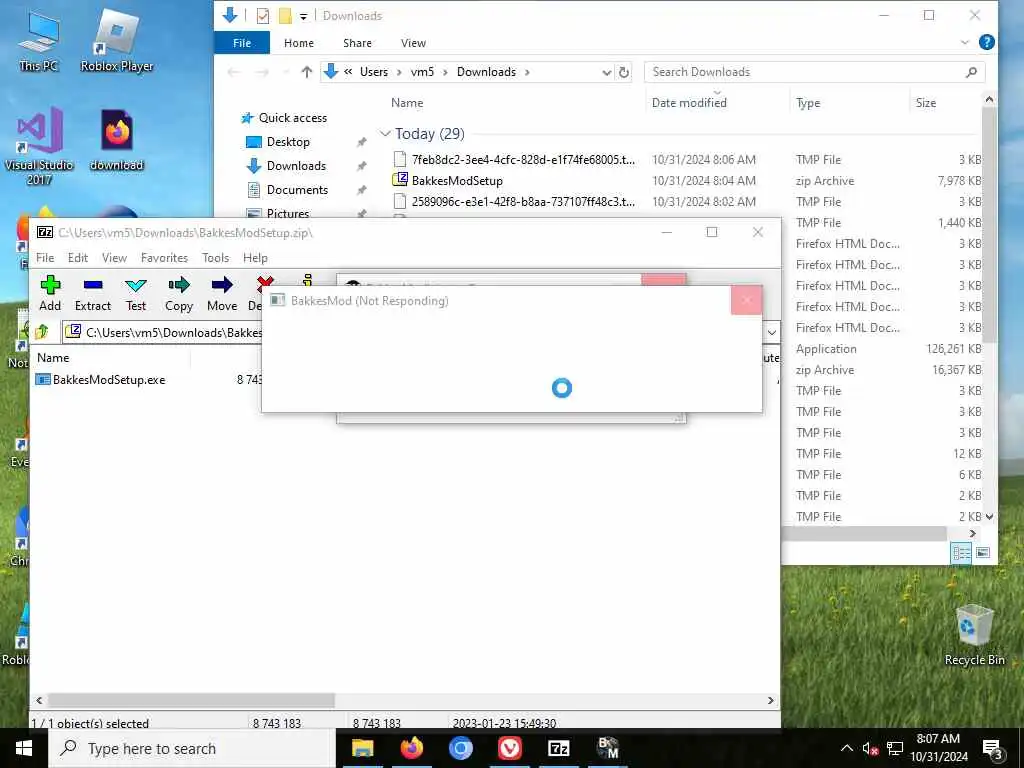
Task: Click the Move tool in 7-Zip
Action: pyautogui.click(x=222, y=293)
